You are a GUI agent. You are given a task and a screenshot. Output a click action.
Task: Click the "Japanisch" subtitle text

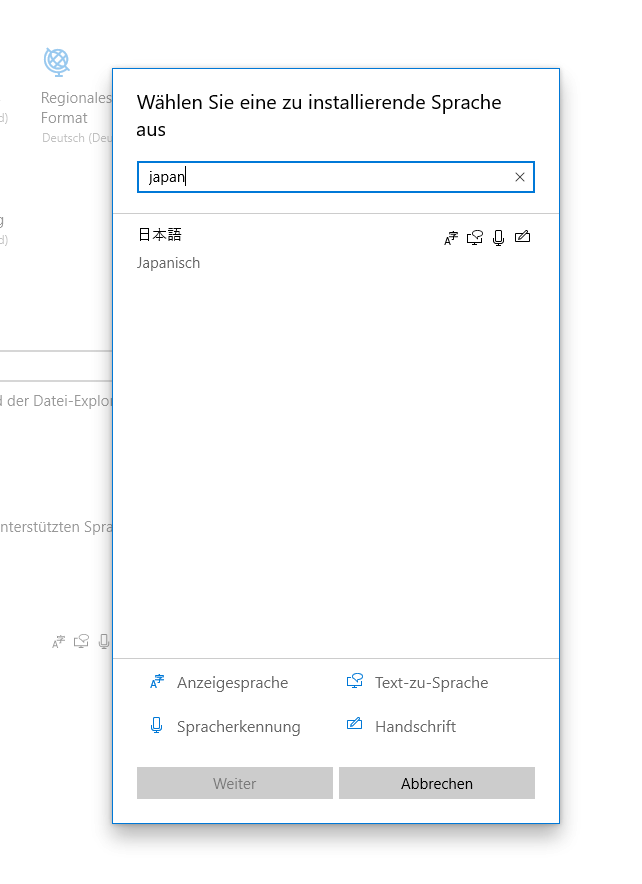coord(169,263)
